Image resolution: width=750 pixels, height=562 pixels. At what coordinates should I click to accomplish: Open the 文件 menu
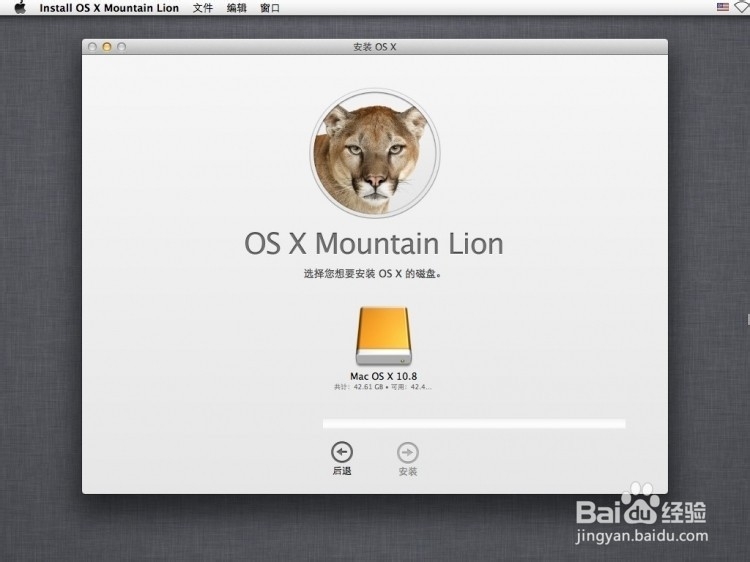point(203,8)
